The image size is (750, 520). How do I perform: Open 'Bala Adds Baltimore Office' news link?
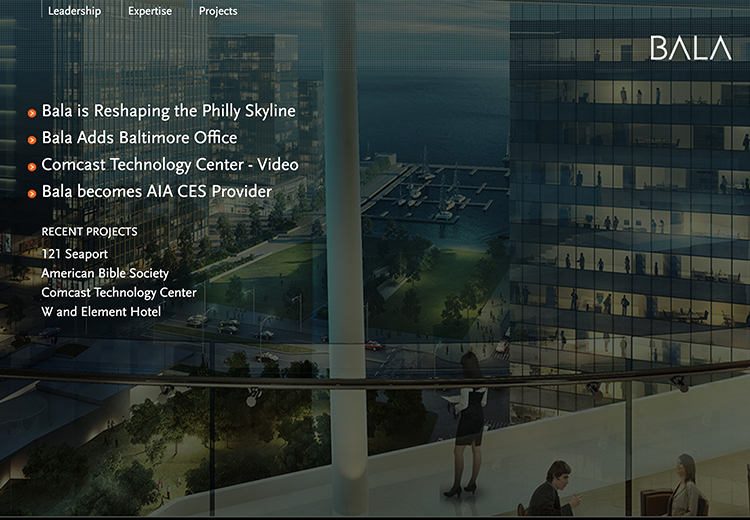[139, 138]
